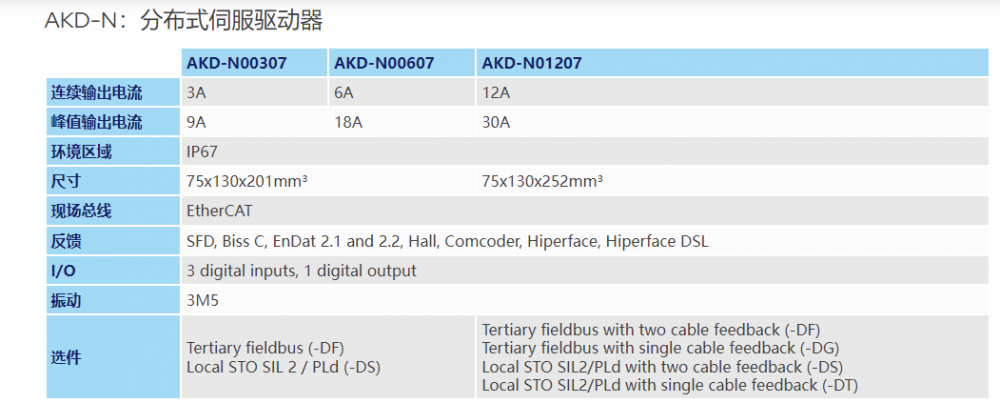Click the AKD-N01207 column header
This screenshot has width=1000, height=403.
(532, 63)
